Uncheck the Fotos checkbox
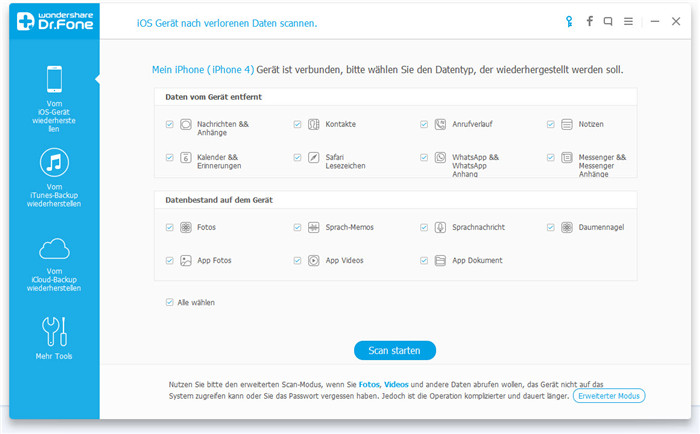 [170, 227]
